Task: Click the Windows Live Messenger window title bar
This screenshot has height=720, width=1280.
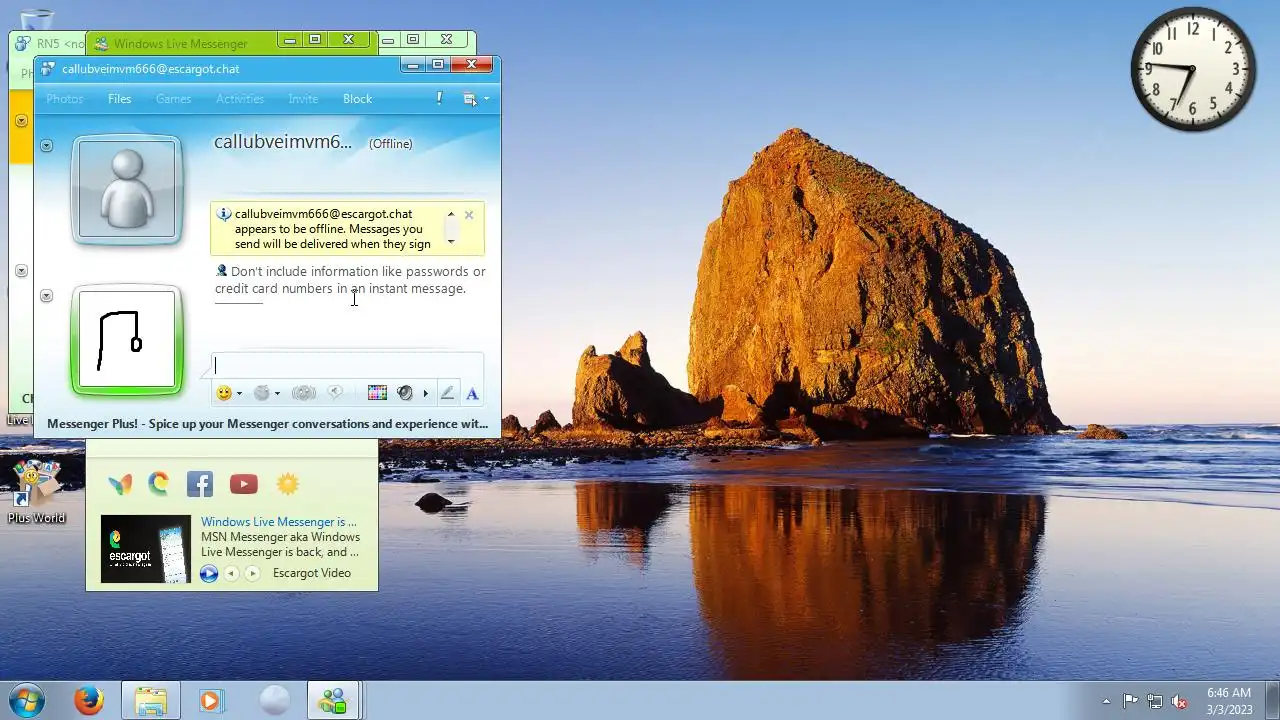Action: pos(180,44)
